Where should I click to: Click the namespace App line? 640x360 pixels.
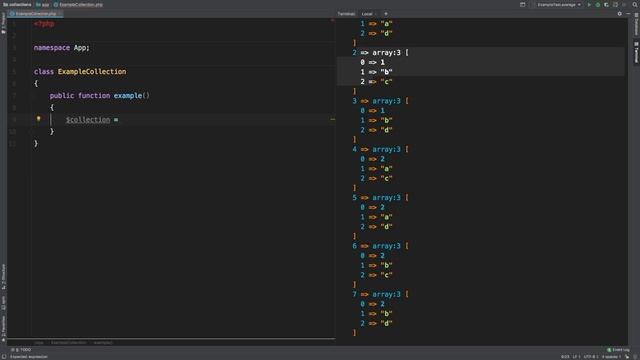(x=61, y=48)
